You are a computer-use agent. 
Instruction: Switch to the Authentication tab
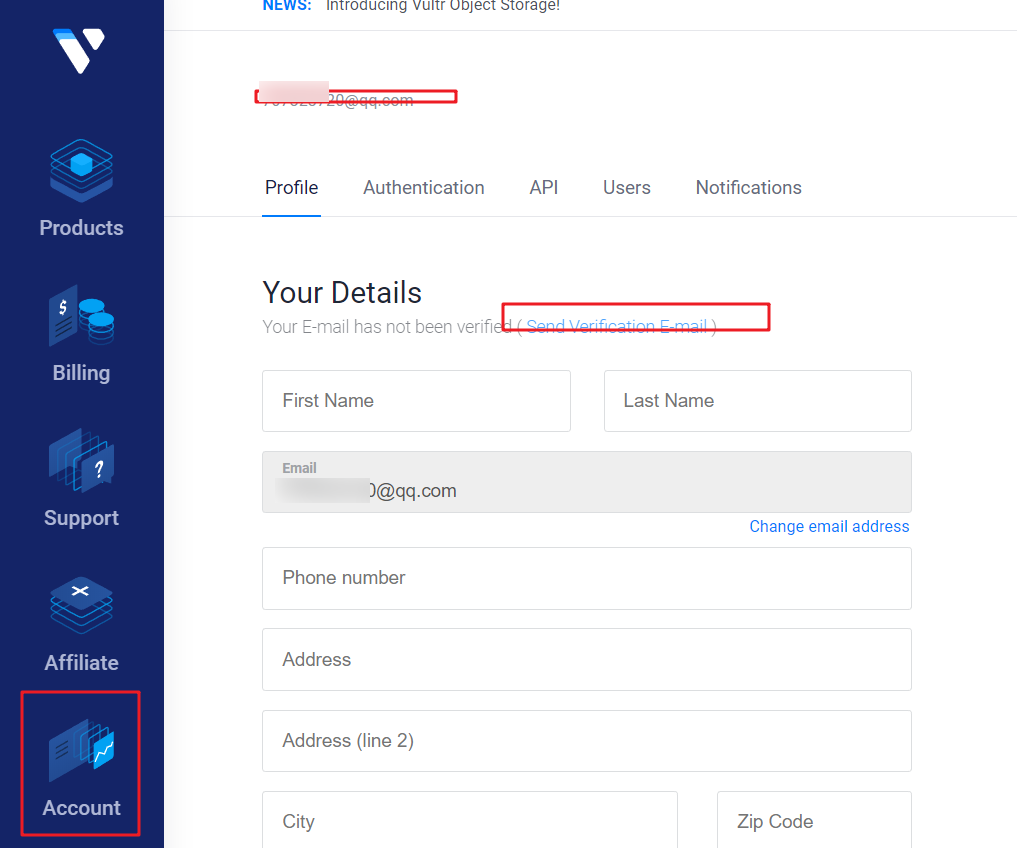tap(423, 188)
